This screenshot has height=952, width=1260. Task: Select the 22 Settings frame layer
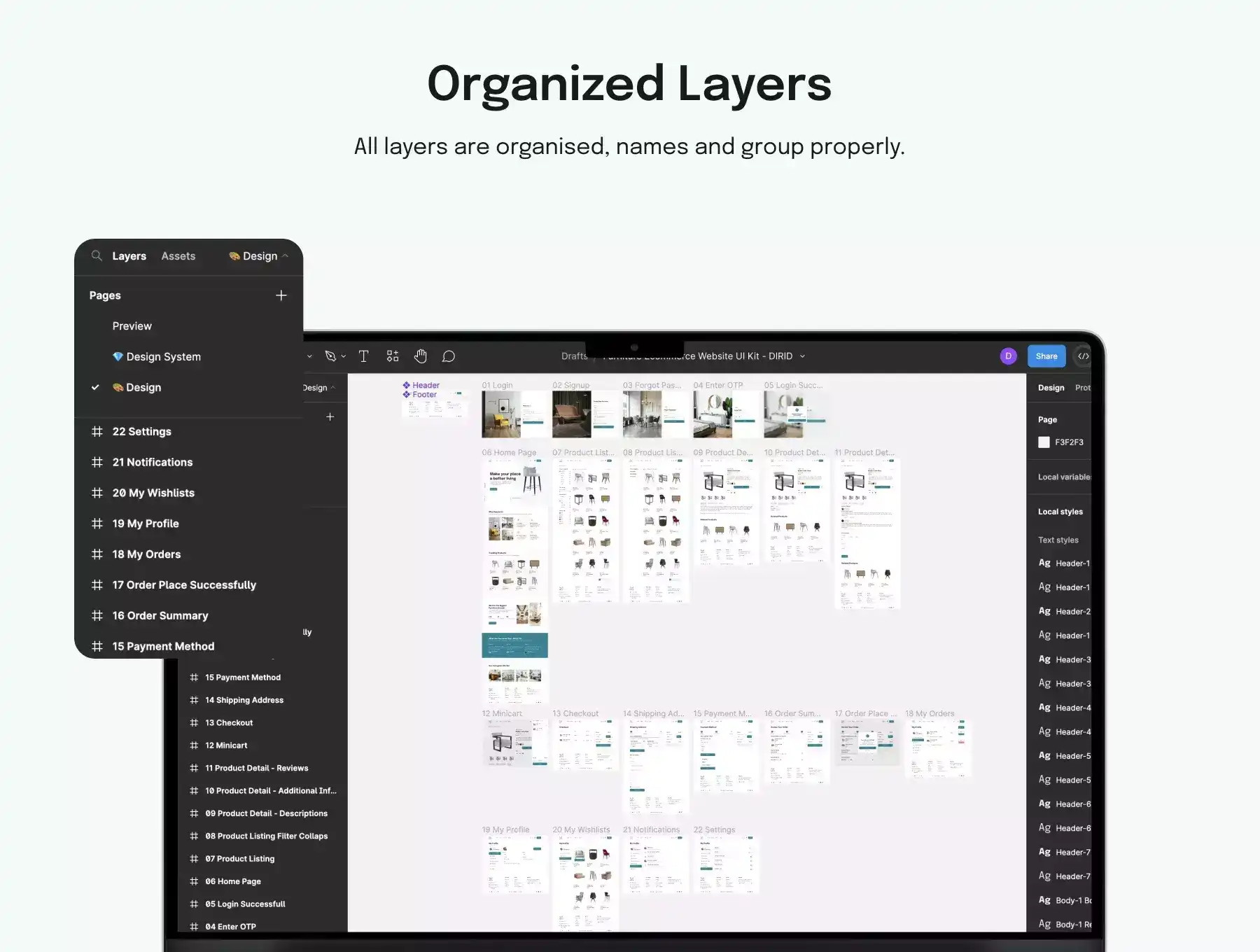click(x=141, y=432)
